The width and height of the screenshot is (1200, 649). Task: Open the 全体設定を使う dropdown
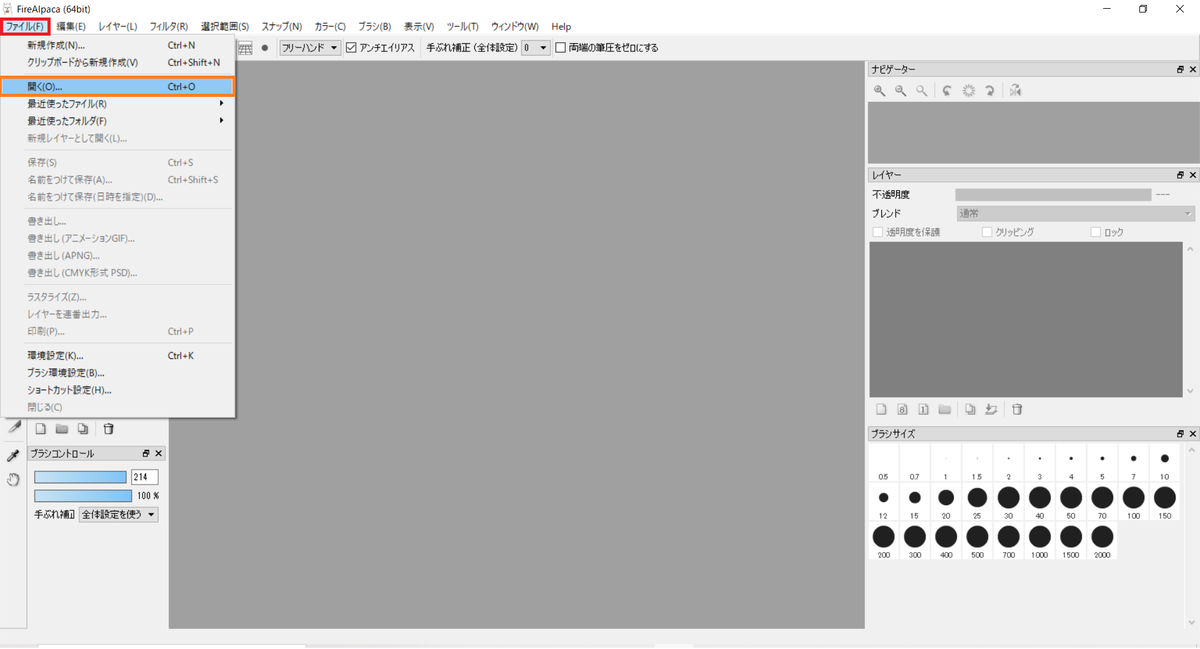[x=119, y=514]
